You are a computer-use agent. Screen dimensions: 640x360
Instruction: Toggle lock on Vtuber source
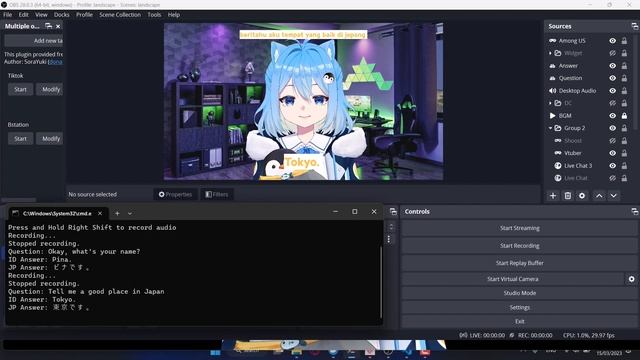coord(624,153)
